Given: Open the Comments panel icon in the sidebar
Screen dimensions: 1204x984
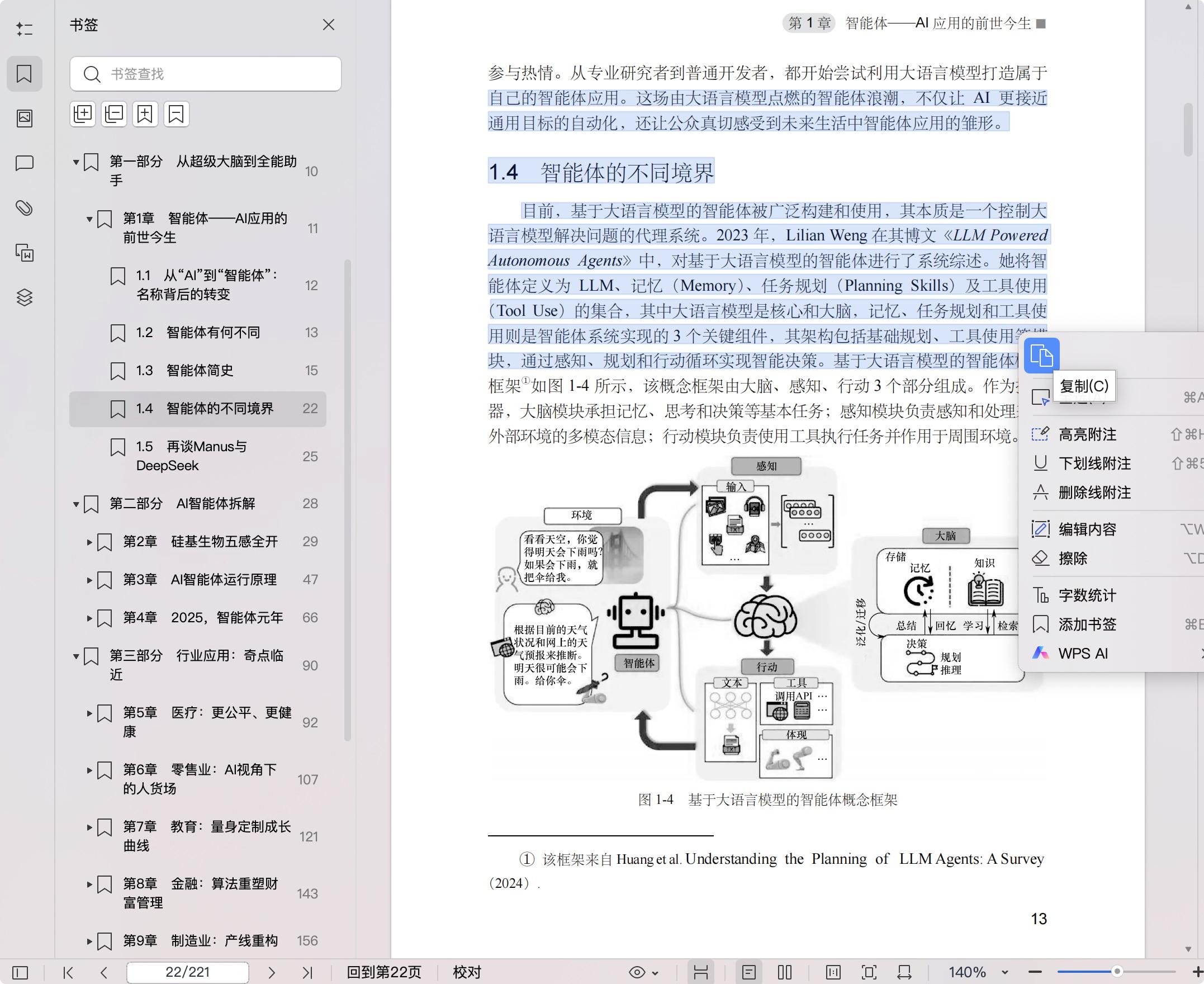Looking at the screenshot, I should click(25, 163).
